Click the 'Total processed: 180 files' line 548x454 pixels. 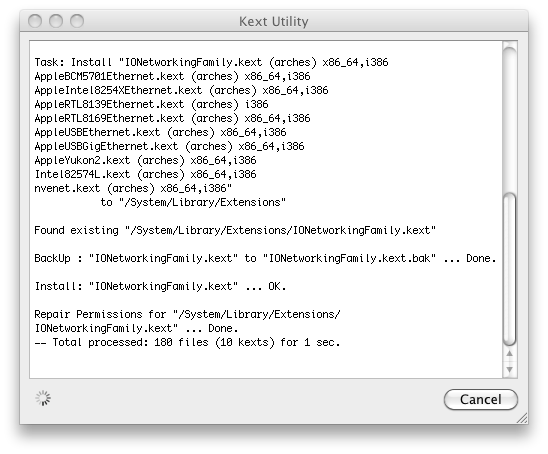187,342
